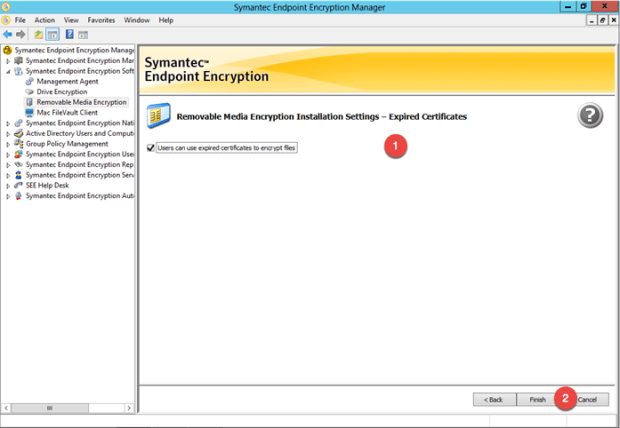Screen dimensions: 620x428
Task: Collapse Symantec Endpoint Encryption Software Setup node
Action: pyautogui.click(x=8, y=71)
